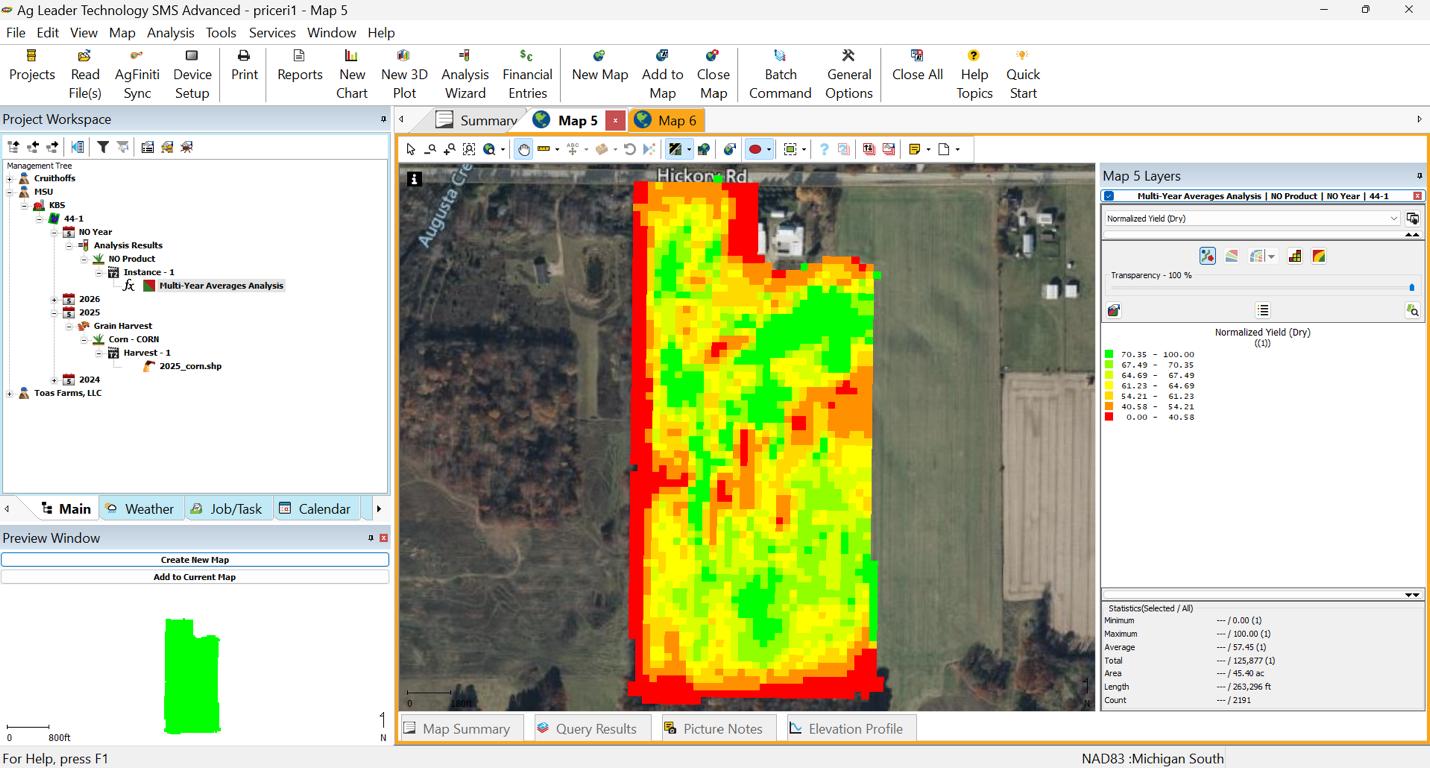Launch AgFiniti Sync
The width and height of the screenshot is (1430, 768).
pos(137,74)
